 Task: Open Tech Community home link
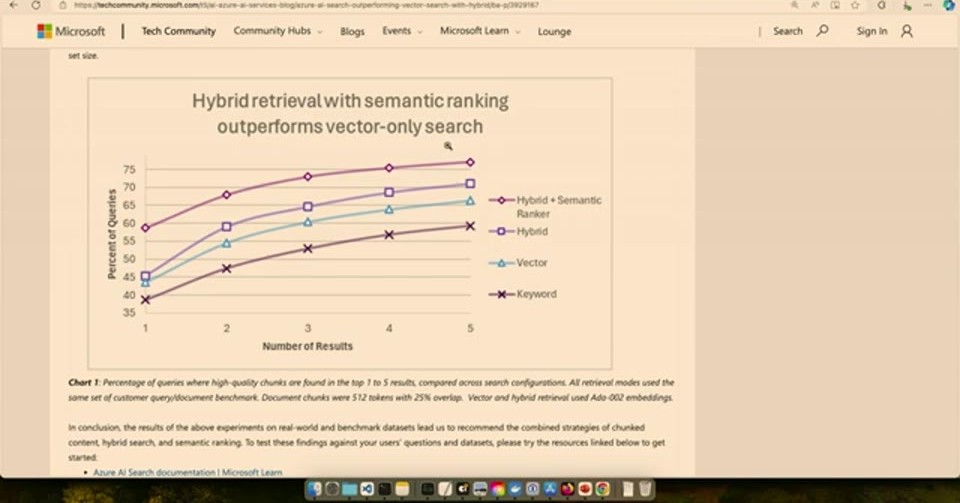click(179, 31)
